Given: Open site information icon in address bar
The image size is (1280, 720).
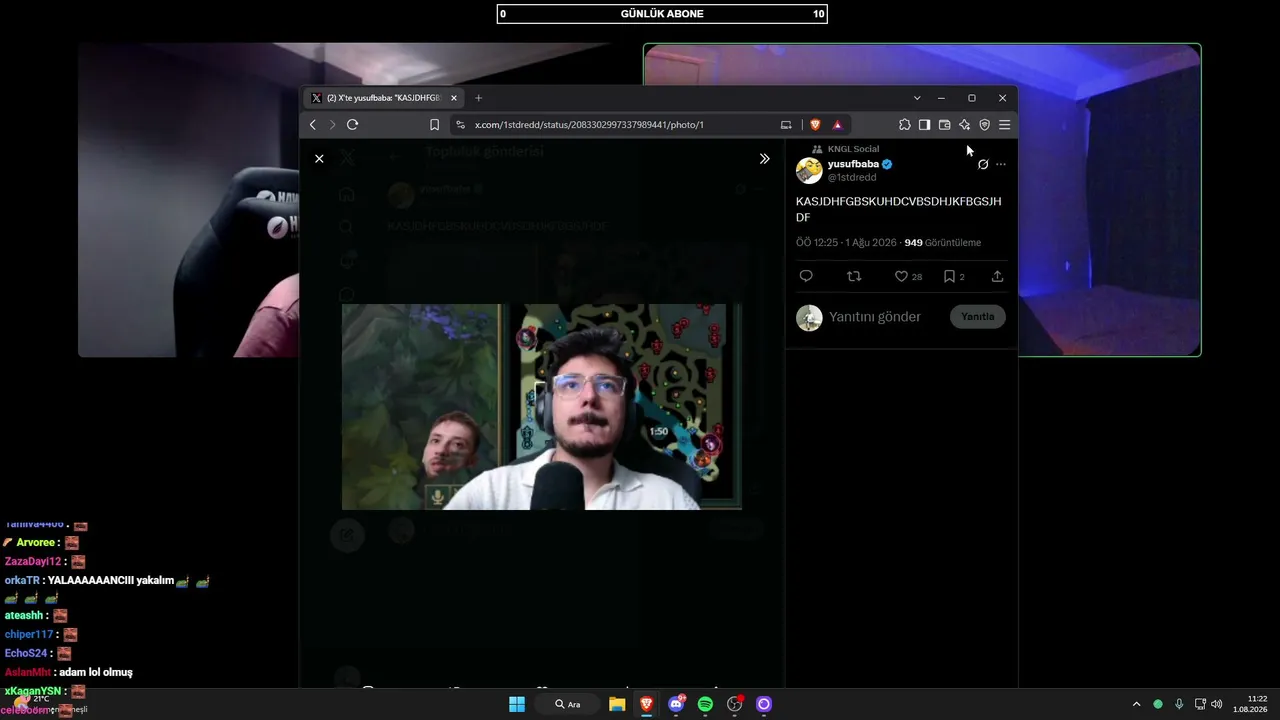Looking at the screenshot, I should [x=460, y=125].
